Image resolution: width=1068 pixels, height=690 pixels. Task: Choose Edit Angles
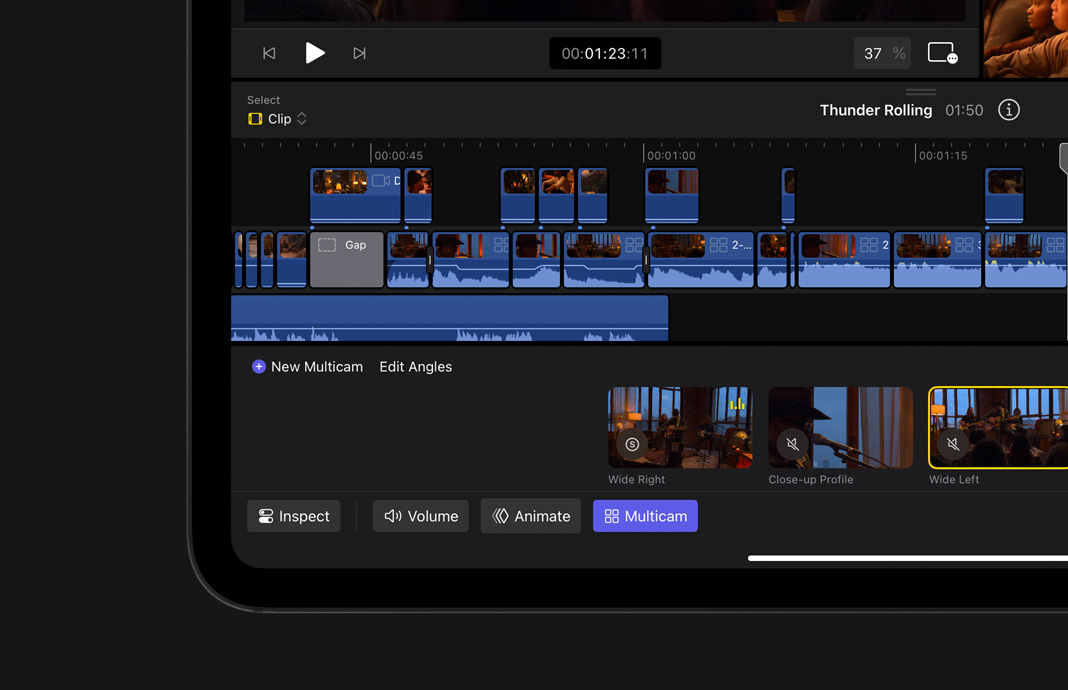click(x=415, y=367)
